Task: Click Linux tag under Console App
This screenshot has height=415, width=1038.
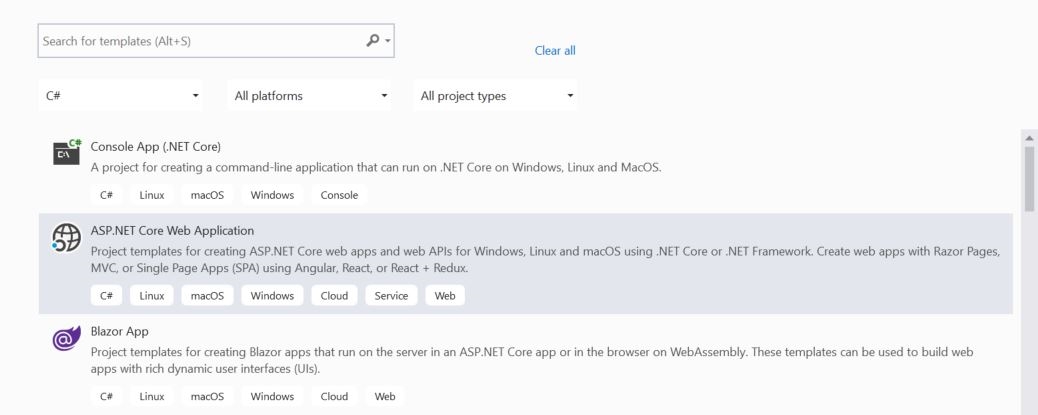Action: point(152,195)
